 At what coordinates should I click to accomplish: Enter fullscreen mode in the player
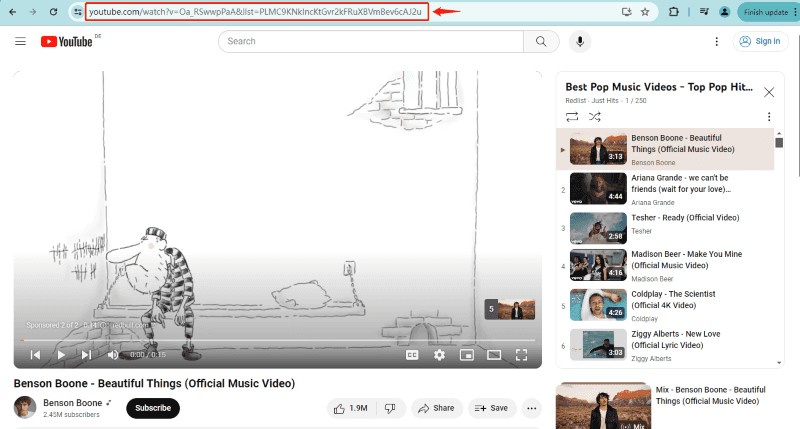point(521,354)
